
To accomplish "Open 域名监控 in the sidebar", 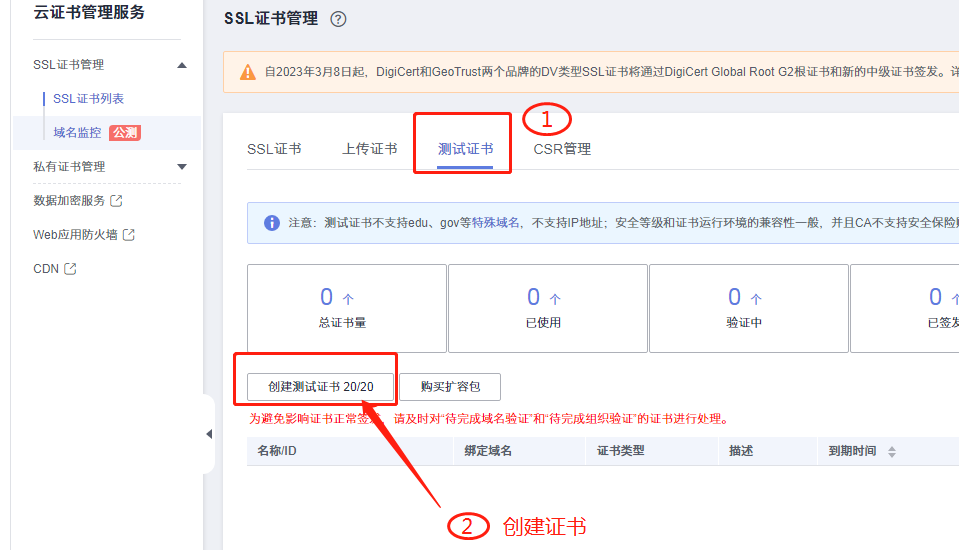I will point(78,133).
